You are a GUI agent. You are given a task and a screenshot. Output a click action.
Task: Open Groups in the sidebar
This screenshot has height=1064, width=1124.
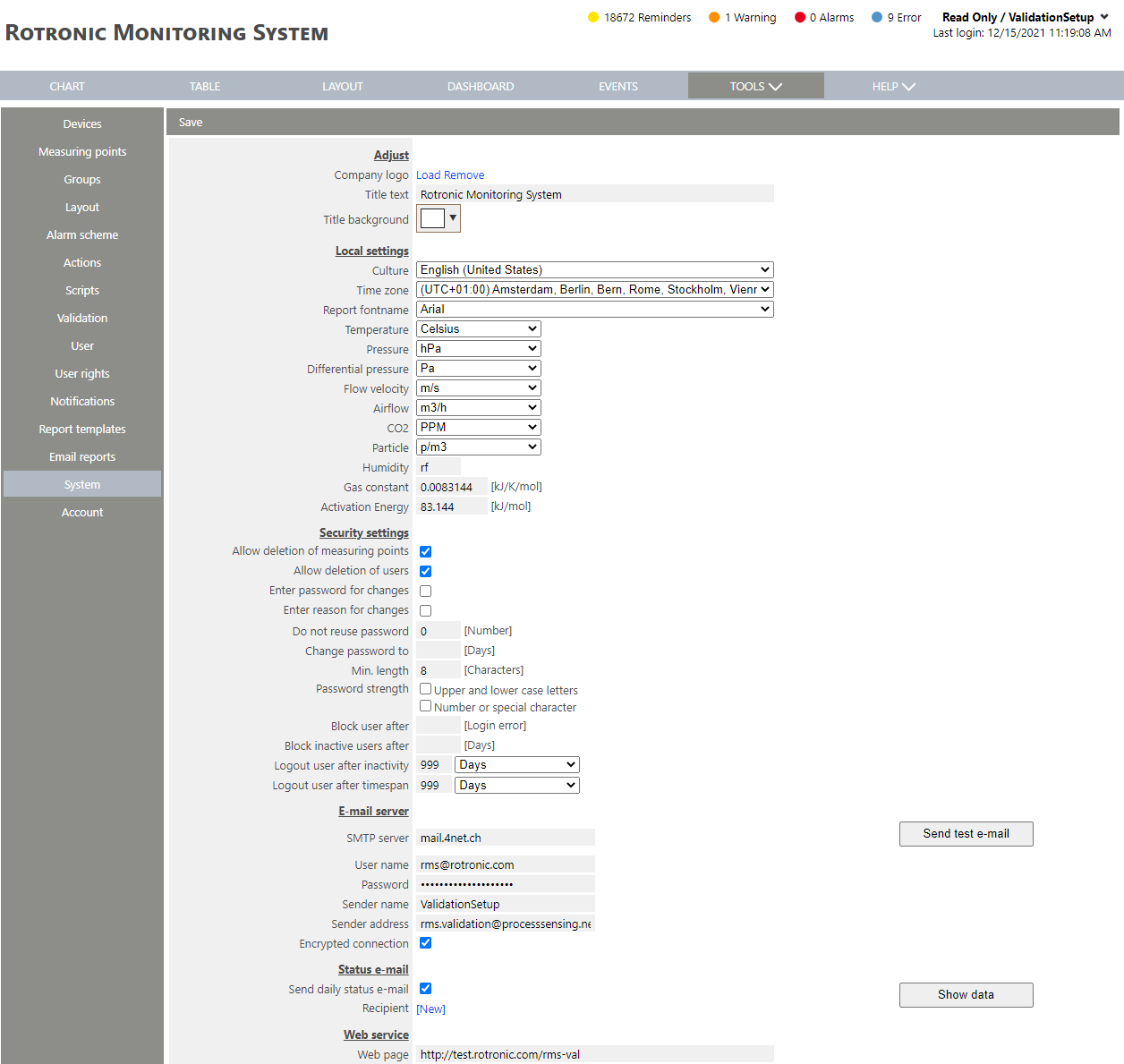[x=82, y=179]
